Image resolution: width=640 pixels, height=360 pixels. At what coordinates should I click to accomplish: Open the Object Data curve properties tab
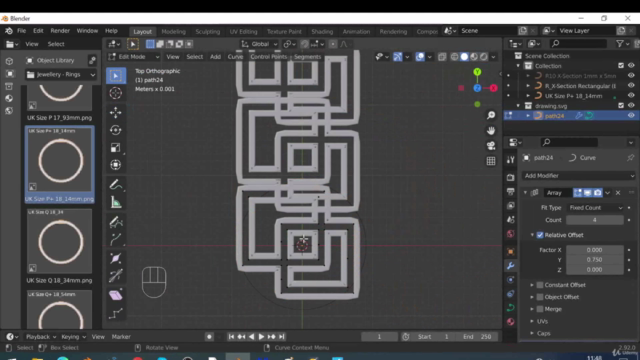tap(511, 308)
